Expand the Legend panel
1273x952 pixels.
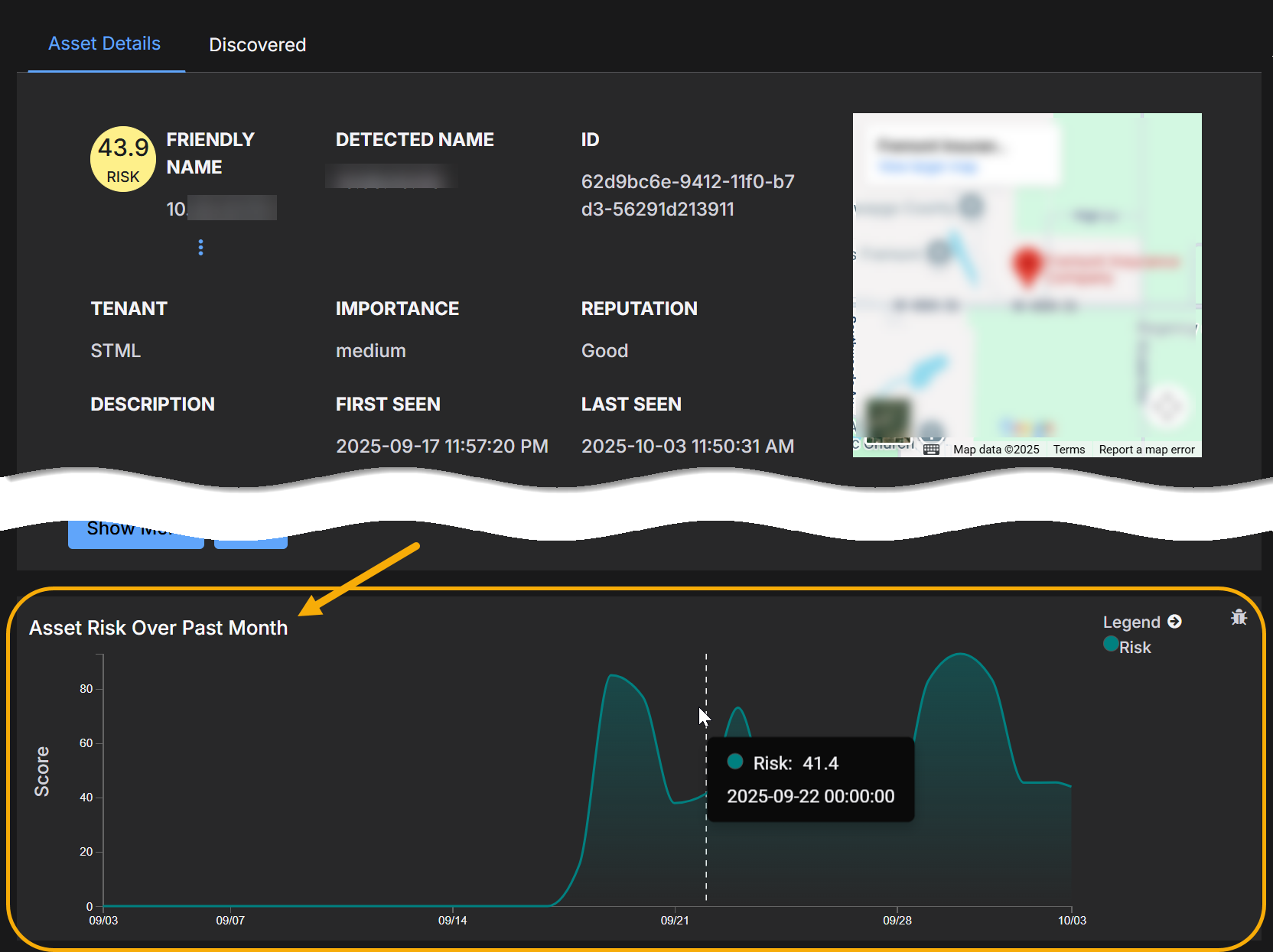1131,622
